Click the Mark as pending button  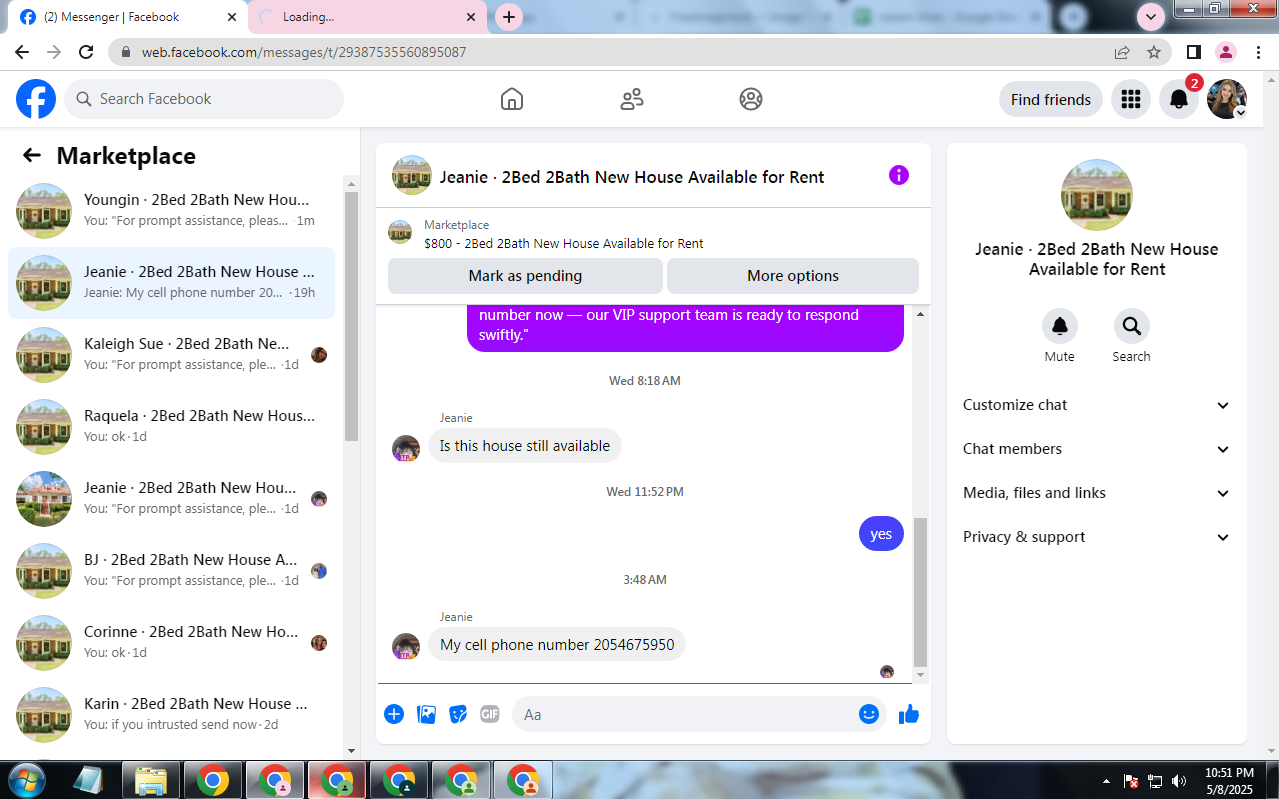pos(525,276)
